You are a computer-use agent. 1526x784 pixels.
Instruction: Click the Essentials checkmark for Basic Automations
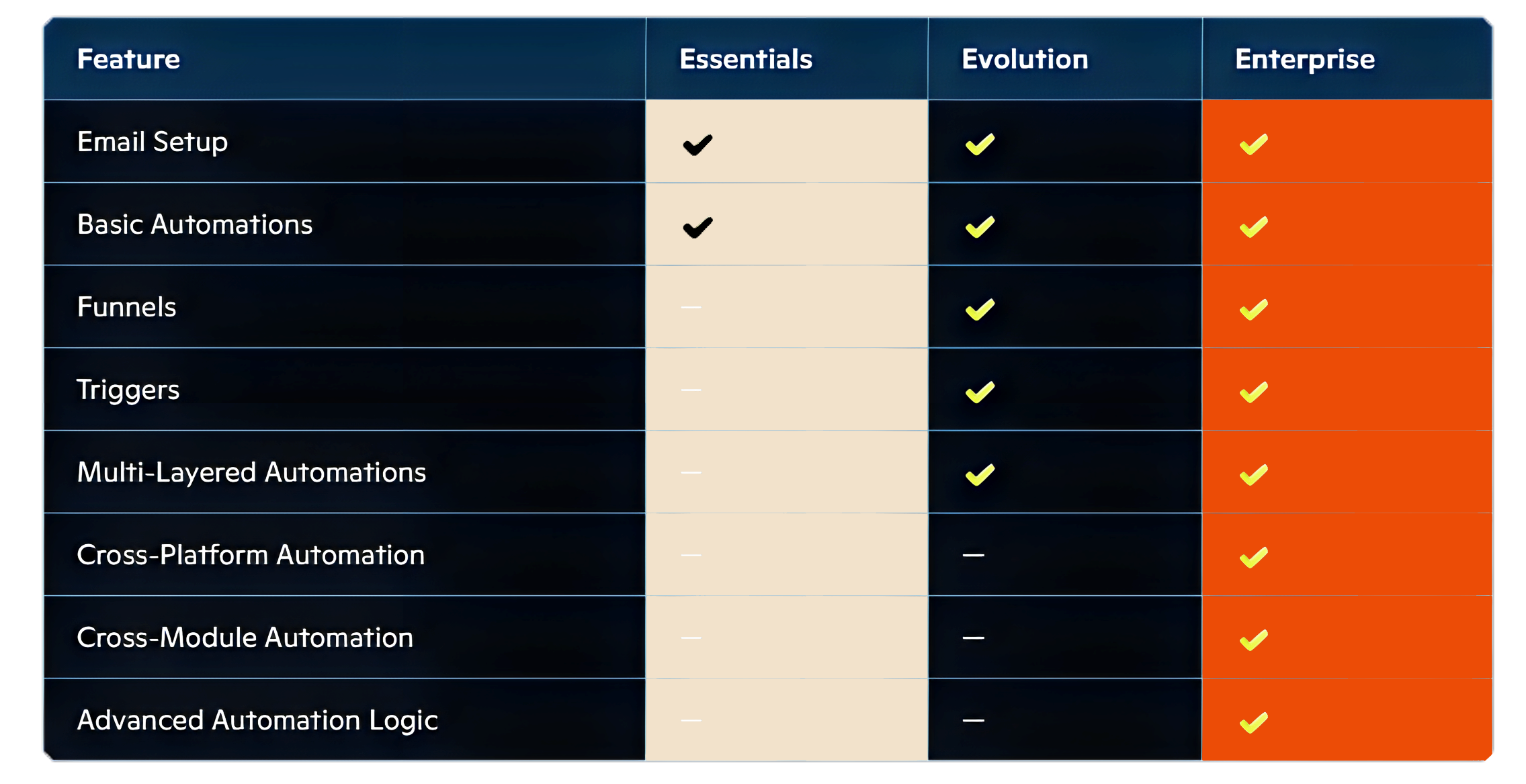tap(697, 227)
